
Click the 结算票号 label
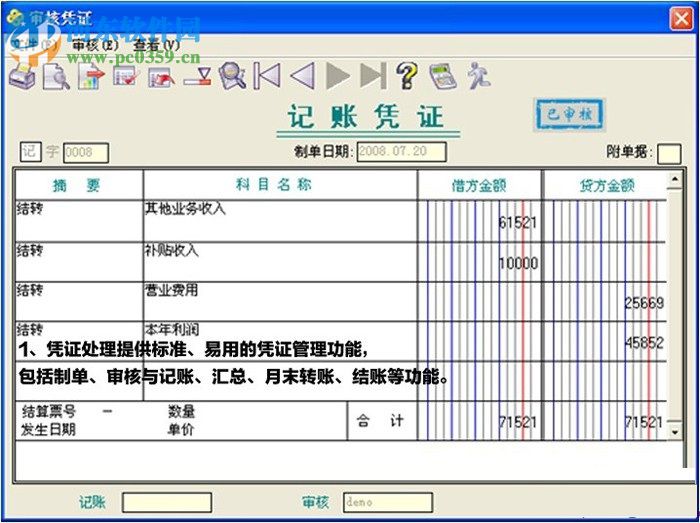49,411
